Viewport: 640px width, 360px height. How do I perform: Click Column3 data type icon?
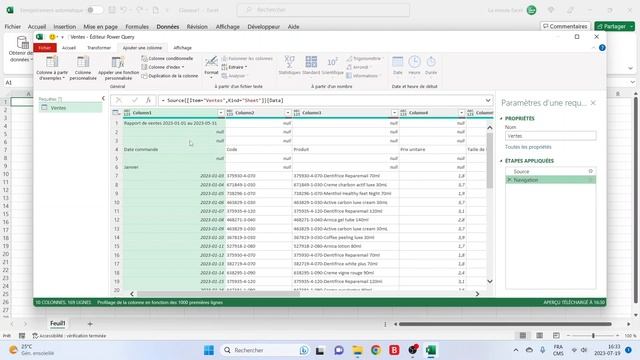tap(297, 113)
